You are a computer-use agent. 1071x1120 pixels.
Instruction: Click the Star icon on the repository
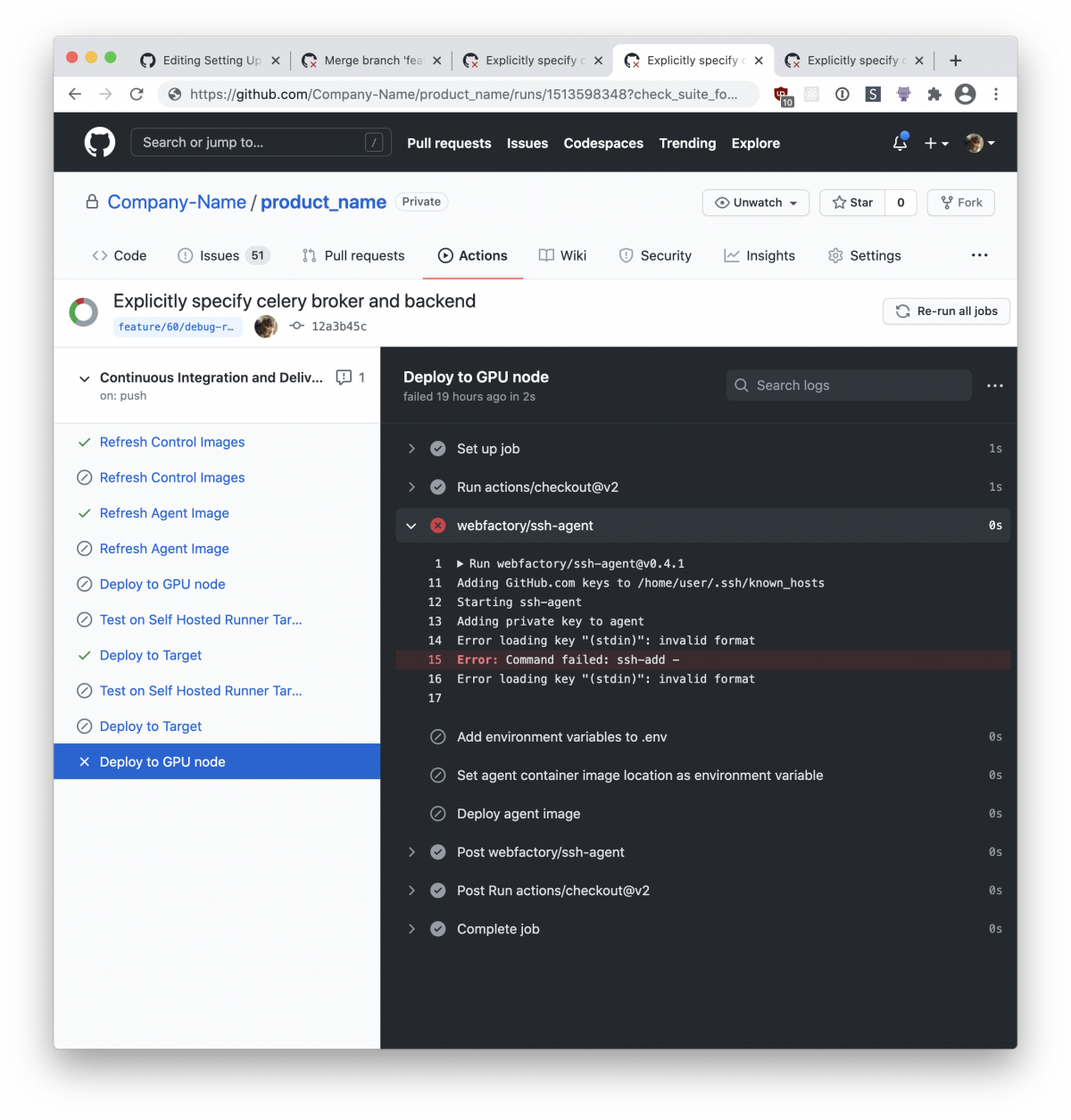point(839,203)
